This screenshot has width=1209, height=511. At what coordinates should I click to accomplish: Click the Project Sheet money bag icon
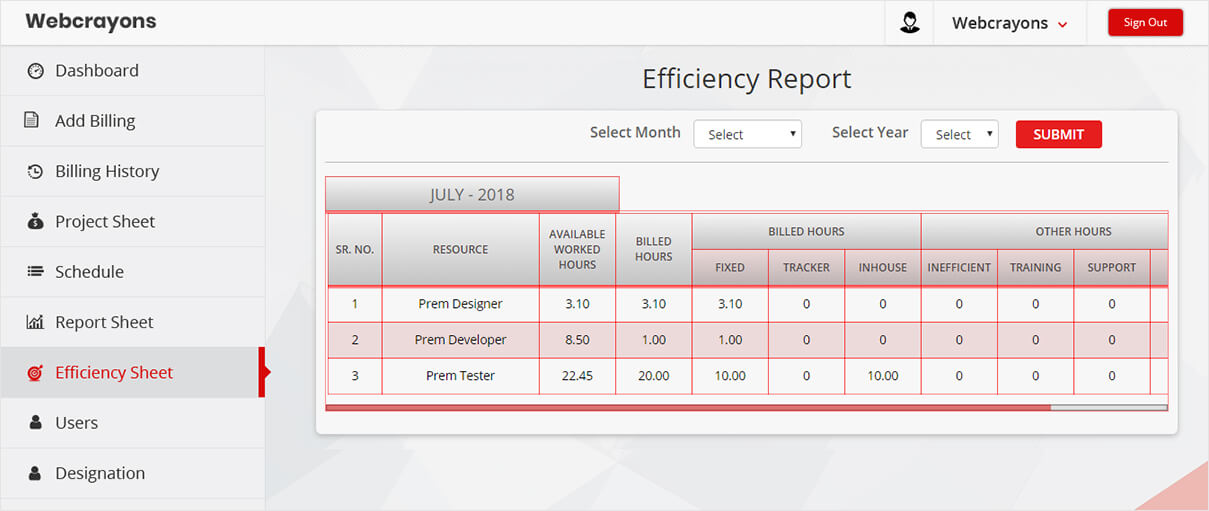click(35, 222)
